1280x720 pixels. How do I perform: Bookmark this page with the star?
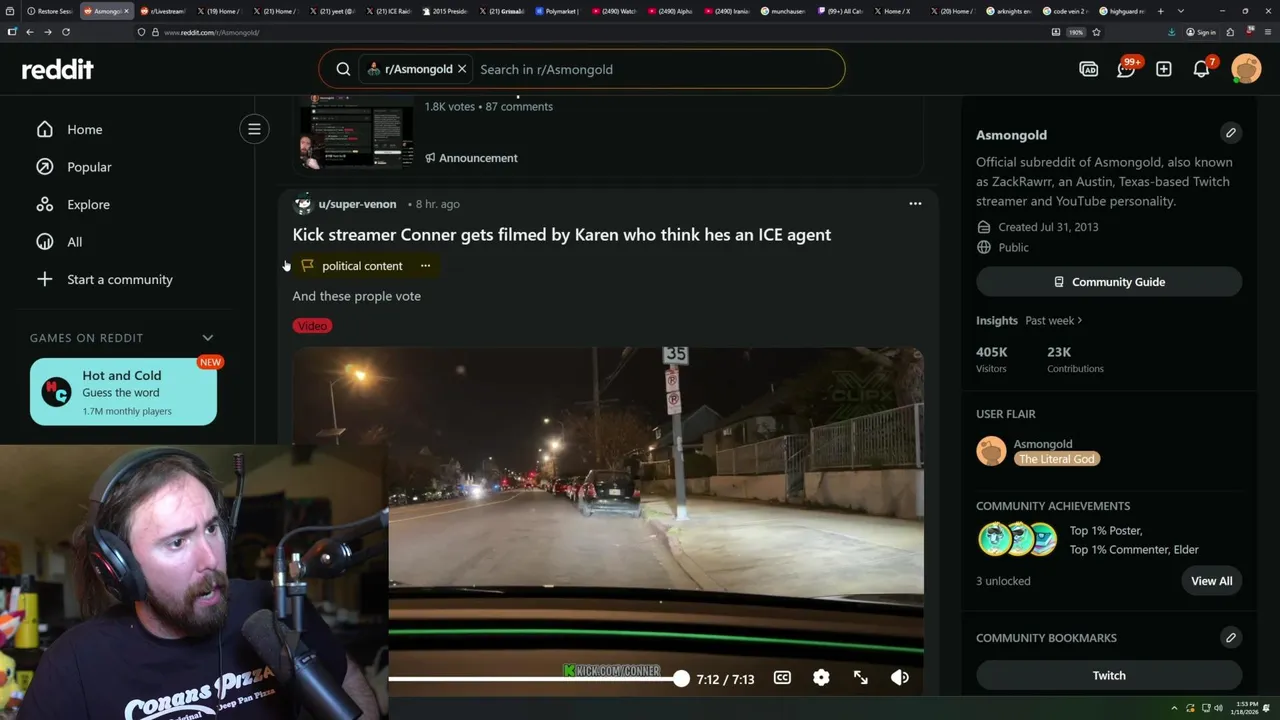tap(1096, 32)
